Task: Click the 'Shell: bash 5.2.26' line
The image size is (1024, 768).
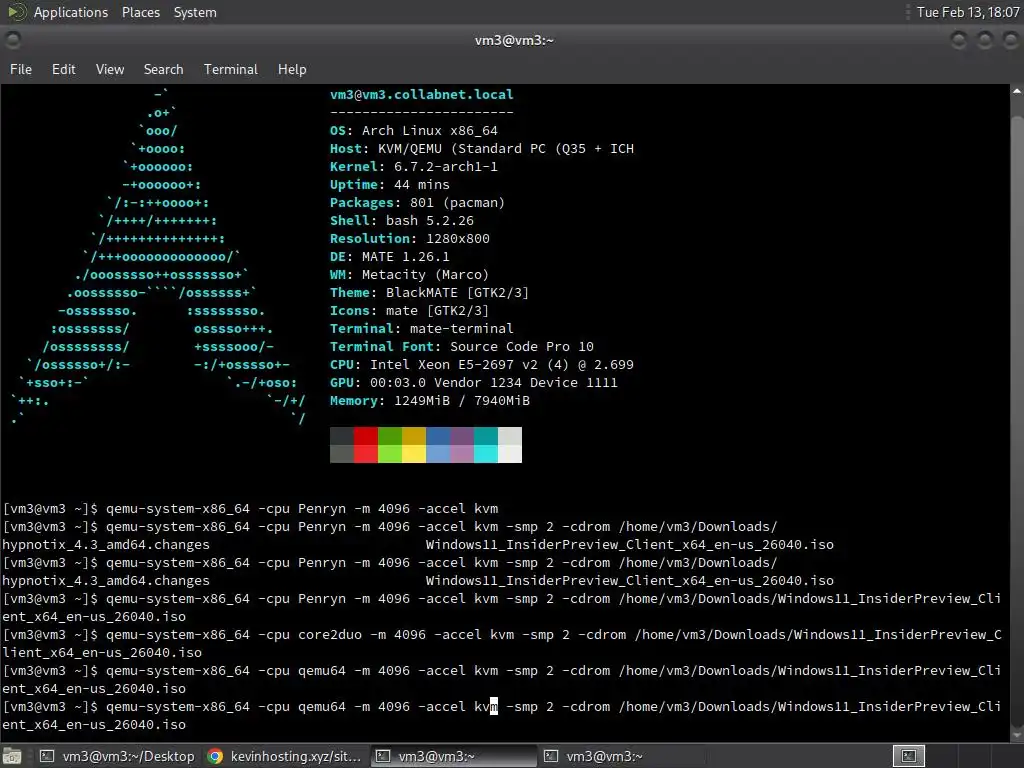Action: click(402, 221)
